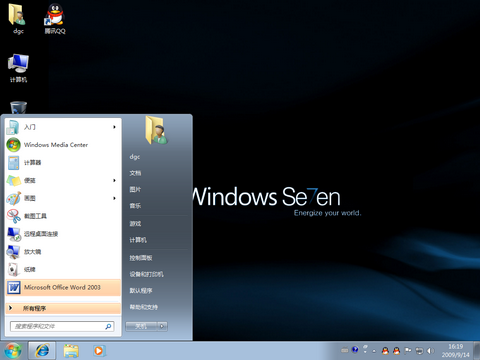Click the Windows Start orb

13,351
